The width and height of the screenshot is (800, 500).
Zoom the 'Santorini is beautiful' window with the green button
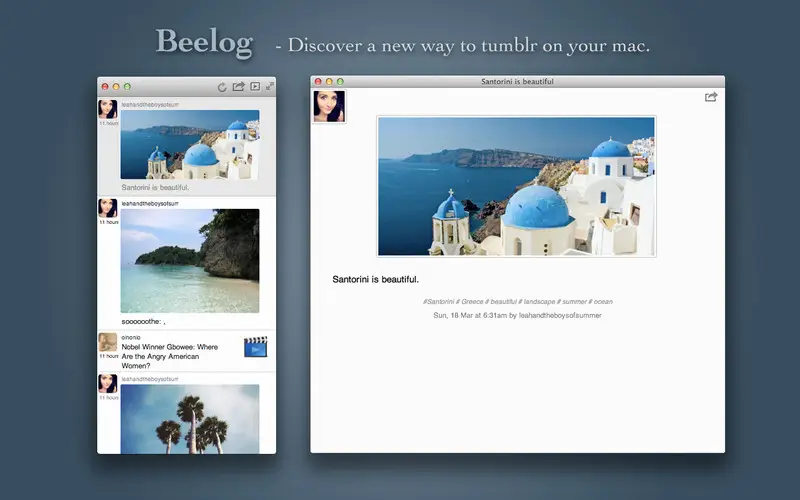point(340,82)
